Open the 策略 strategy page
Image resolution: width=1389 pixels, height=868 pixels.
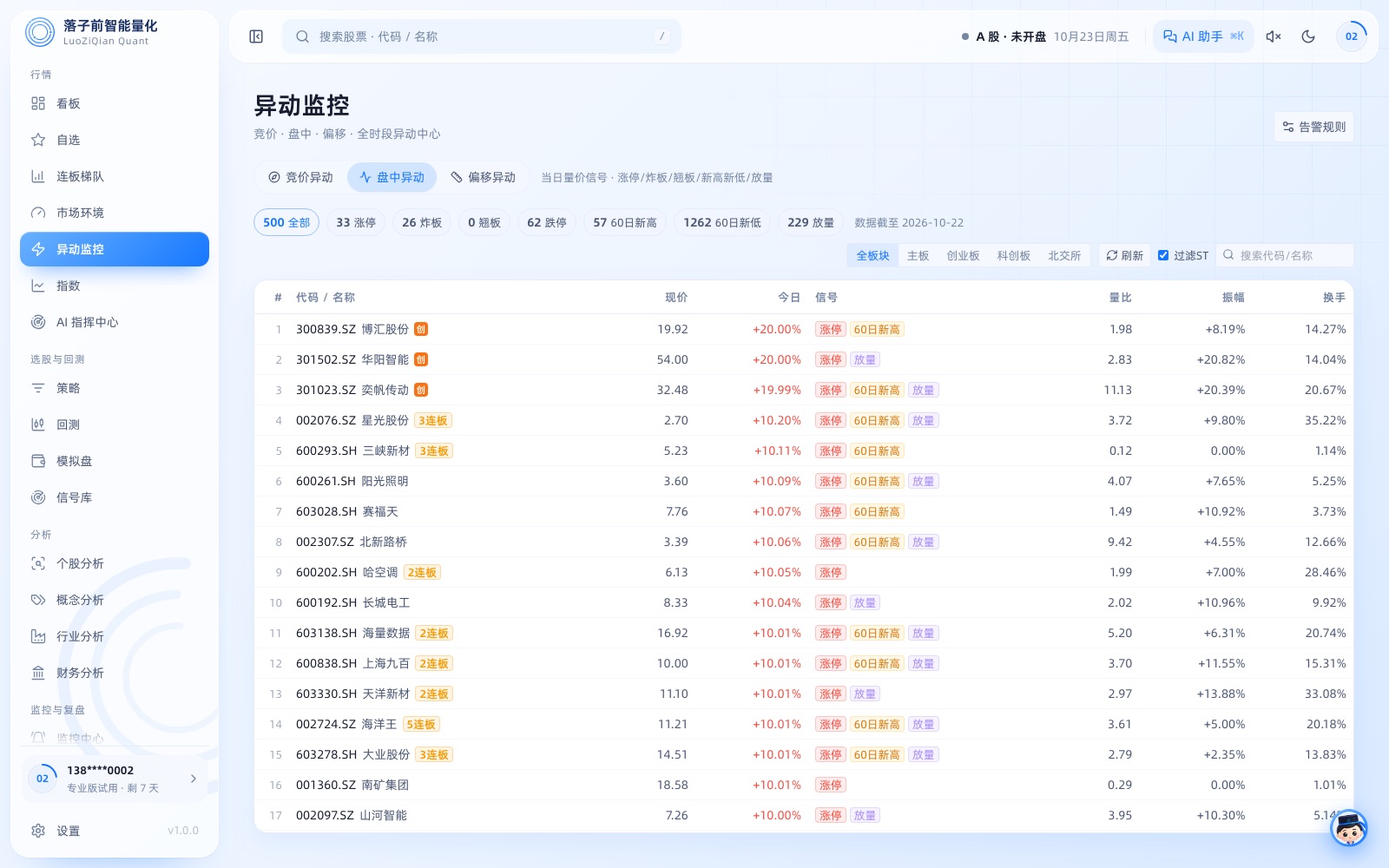click(x=115, y=388)
